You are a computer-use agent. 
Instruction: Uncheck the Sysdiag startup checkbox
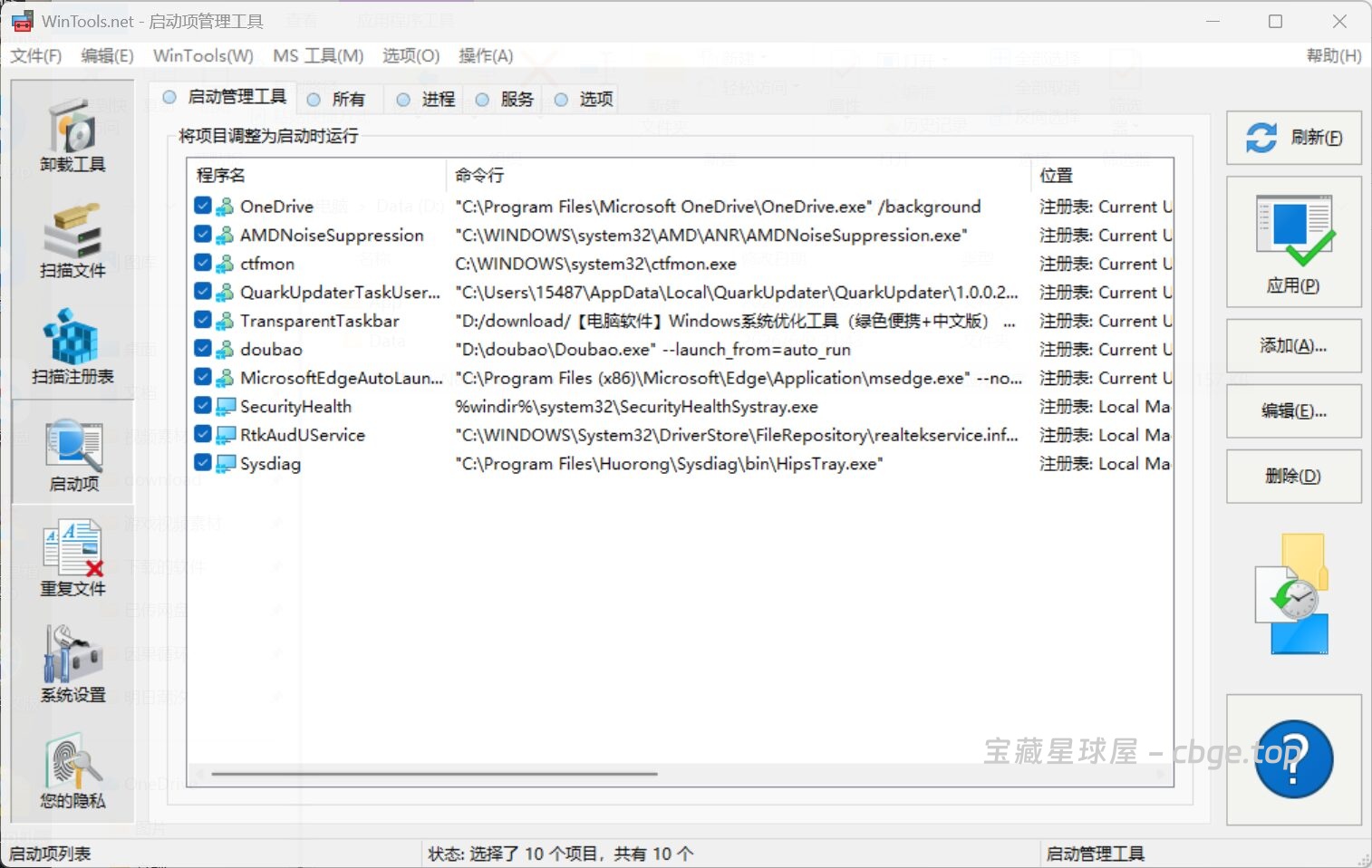[x=203, y=463]
